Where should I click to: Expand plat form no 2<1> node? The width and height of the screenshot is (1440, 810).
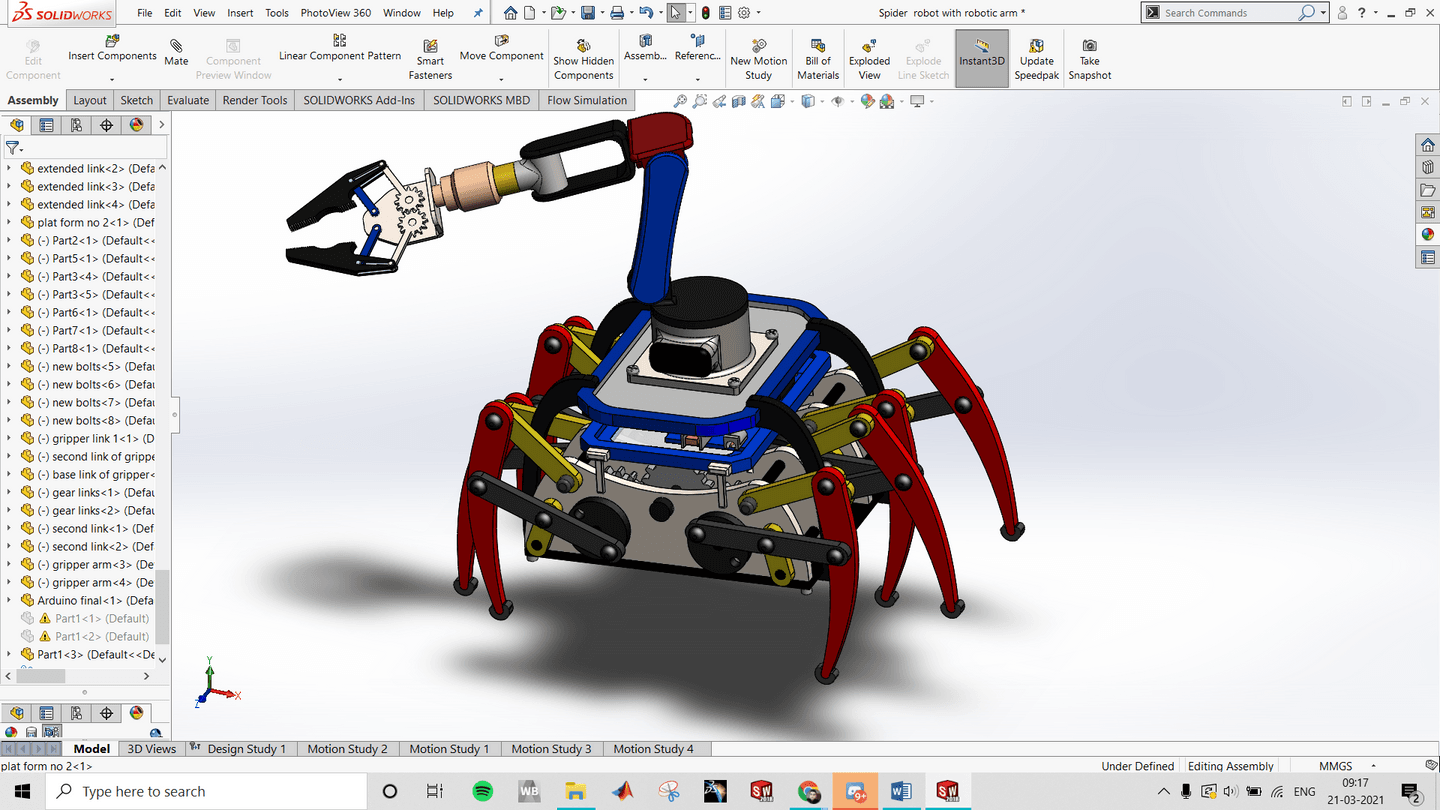point(9,222)
